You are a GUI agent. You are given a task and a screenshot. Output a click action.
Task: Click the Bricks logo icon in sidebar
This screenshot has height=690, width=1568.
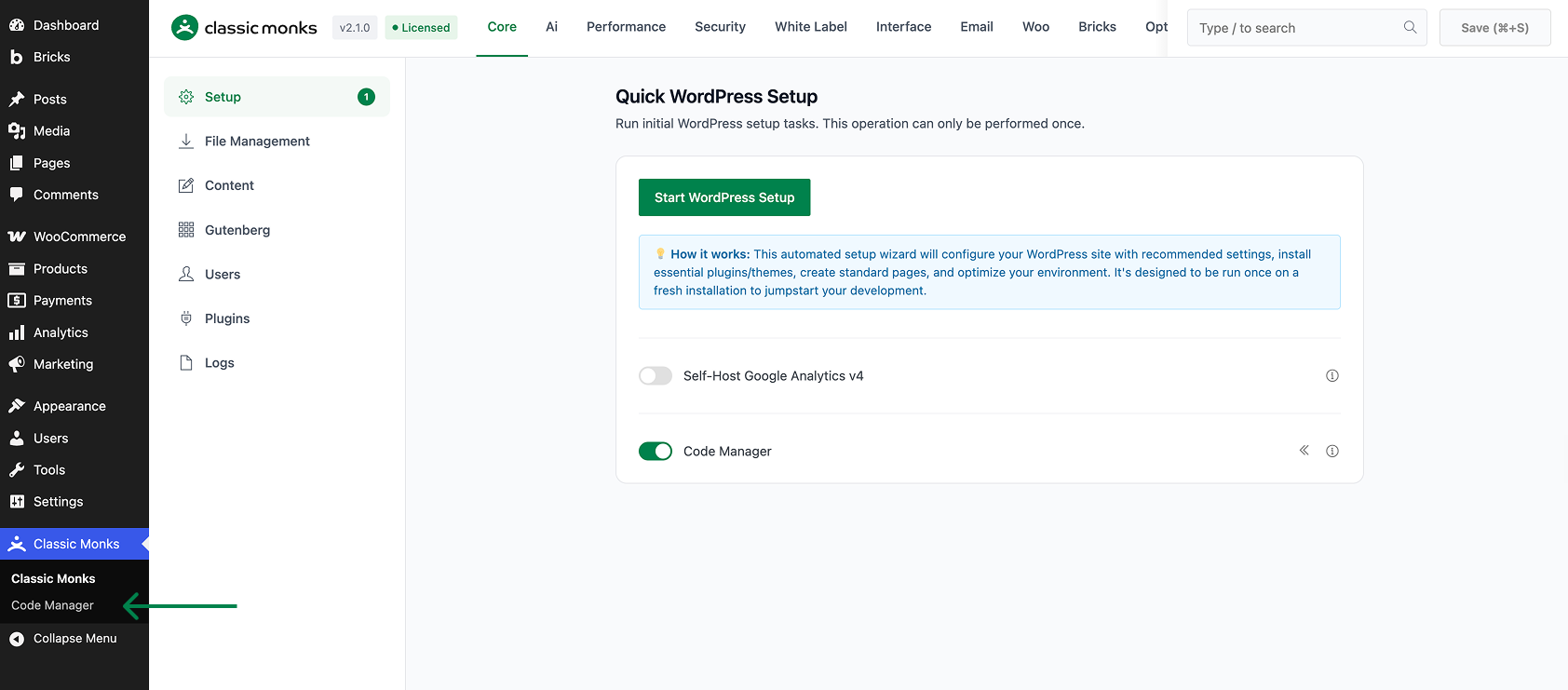click(17, 57)
